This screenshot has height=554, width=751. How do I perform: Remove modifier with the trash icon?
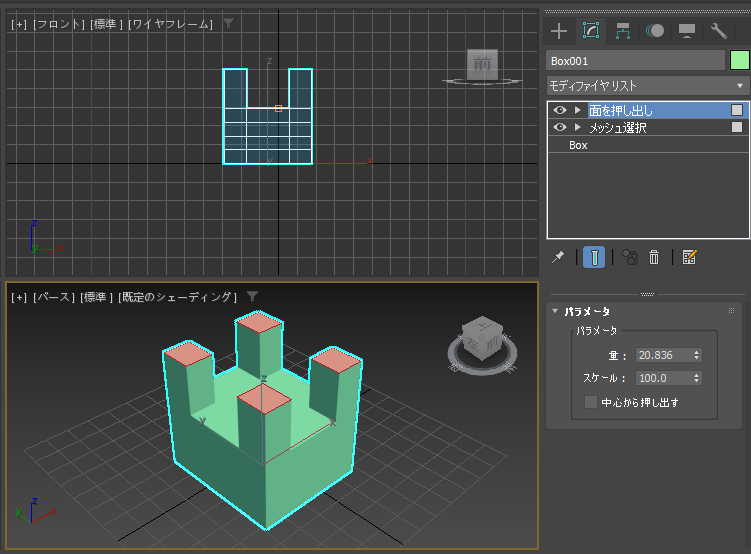pos(654,257)
